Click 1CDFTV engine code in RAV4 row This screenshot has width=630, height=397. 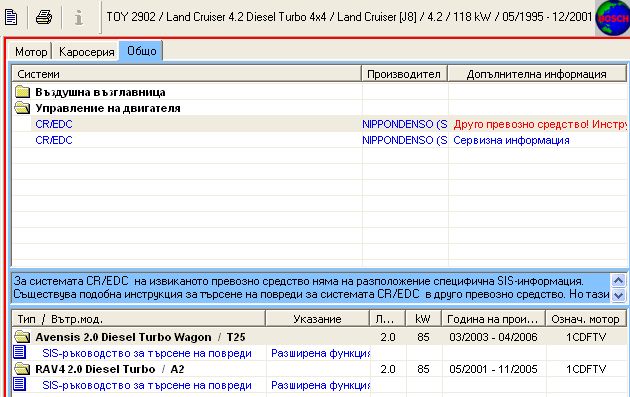(586, 369)
